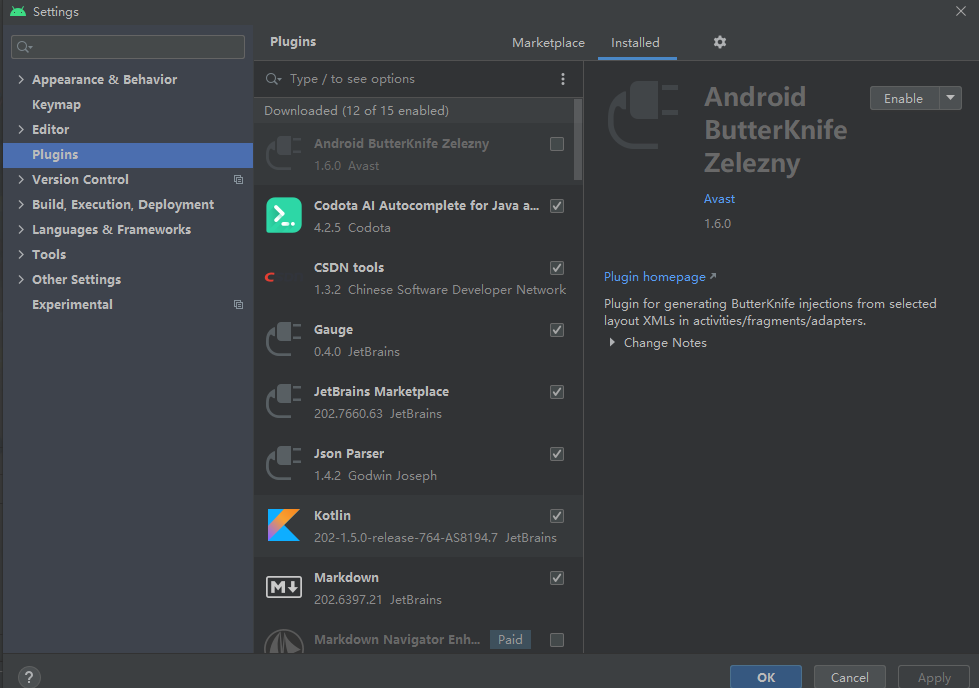Disable the Kotlin plugin checkbox
Screen dimensions: 979x688
coord(557,516)
